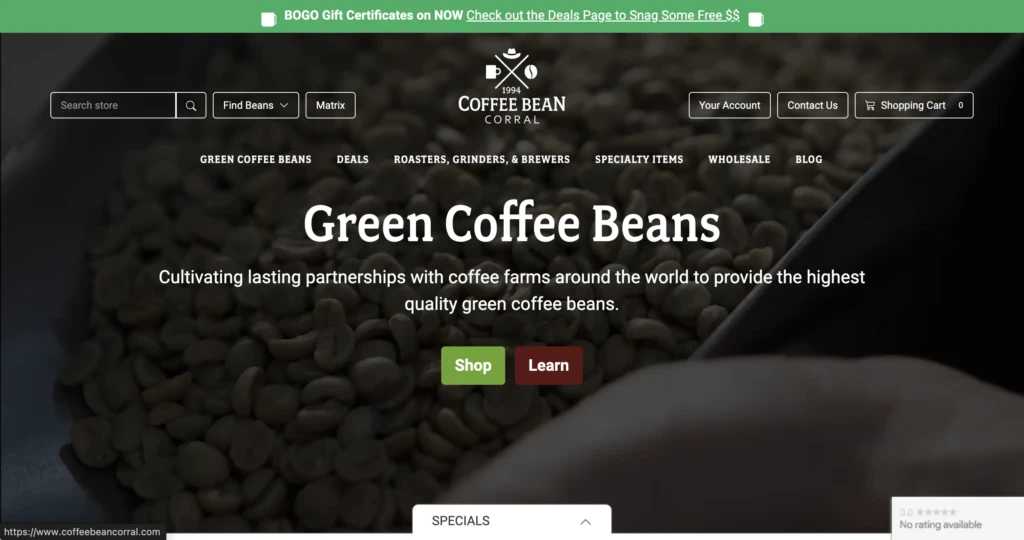The image size is (1024, 540).
Task: Open the Find Beans dropdown
Action: tap(255, 105)
